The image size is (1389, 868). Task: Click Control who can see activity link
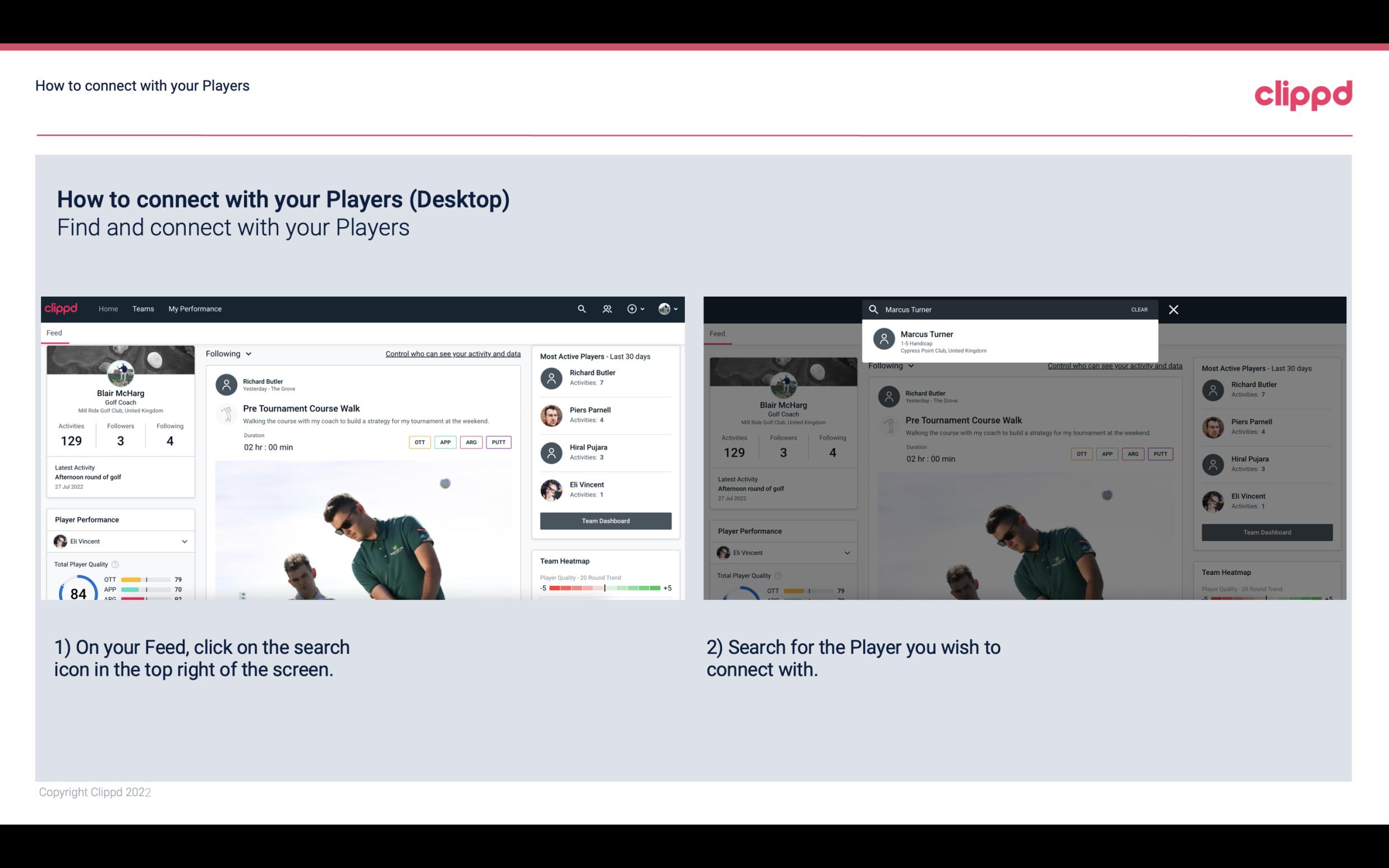452,353
